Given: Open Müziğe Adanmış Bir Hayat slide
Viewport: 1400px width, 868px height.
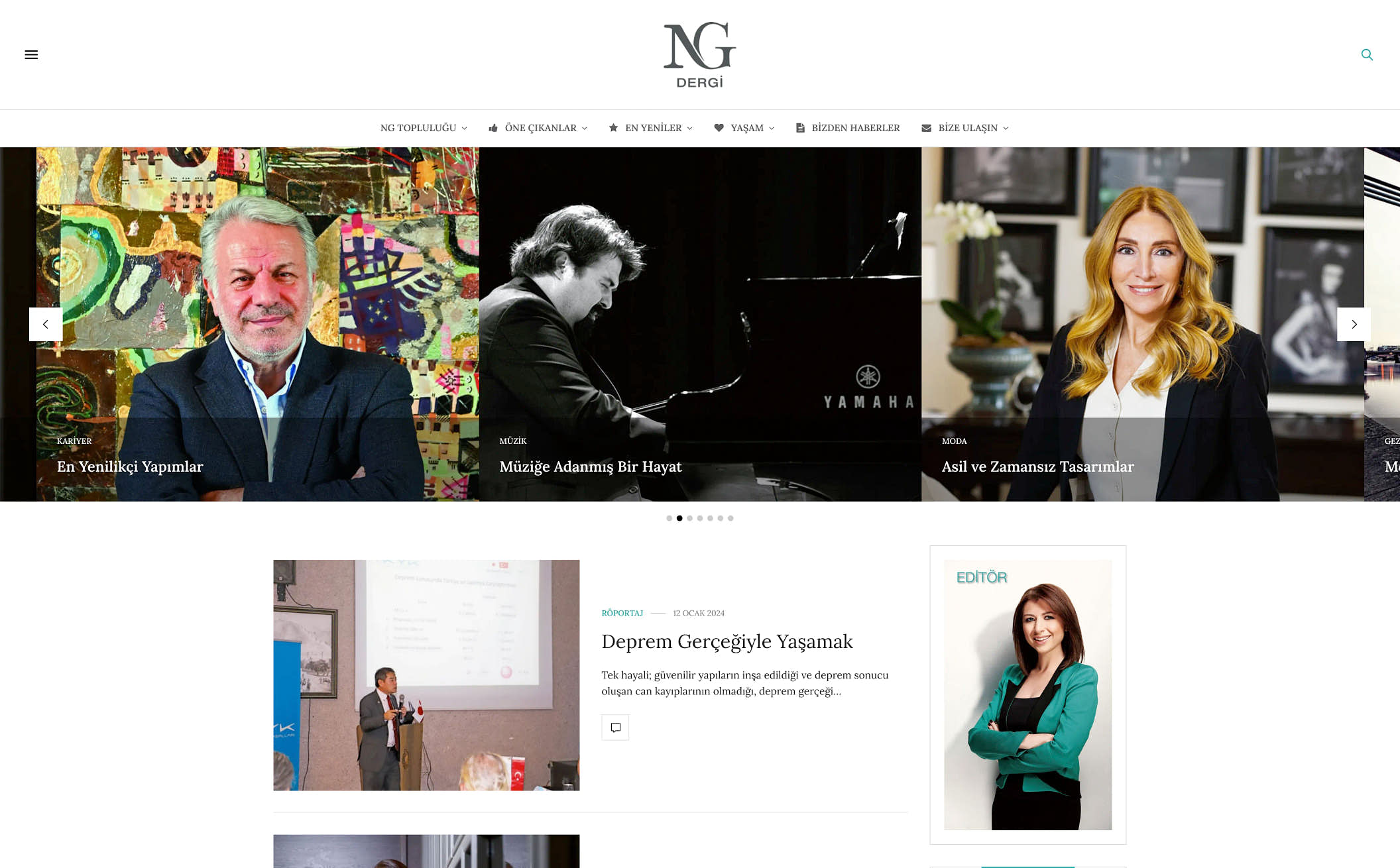Looking at the screenshot, I should pyautogui.click(x=591, y=466).
